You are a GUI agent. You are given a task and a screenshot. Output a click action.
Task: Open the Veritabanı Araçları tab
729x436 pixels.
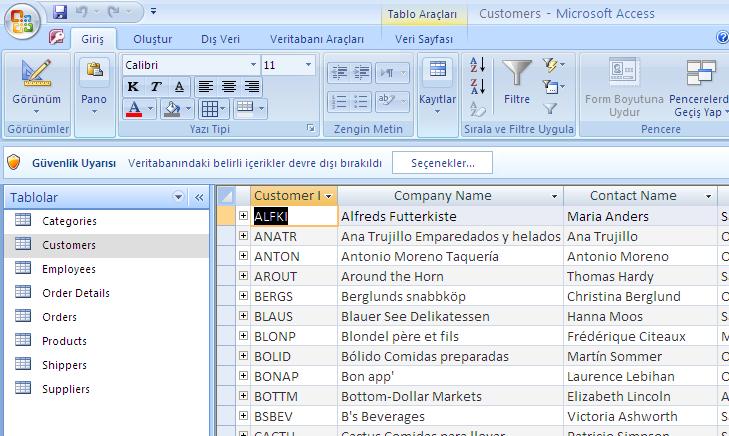[317, 39]
